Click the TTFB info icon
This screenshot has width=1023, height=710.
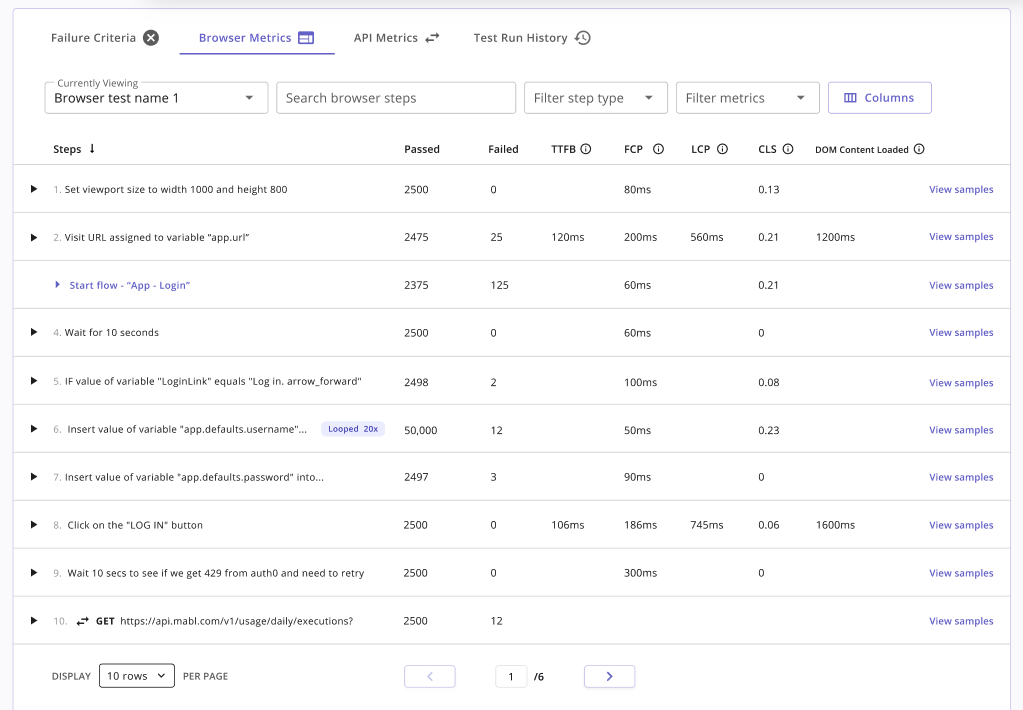click(586, 149)
